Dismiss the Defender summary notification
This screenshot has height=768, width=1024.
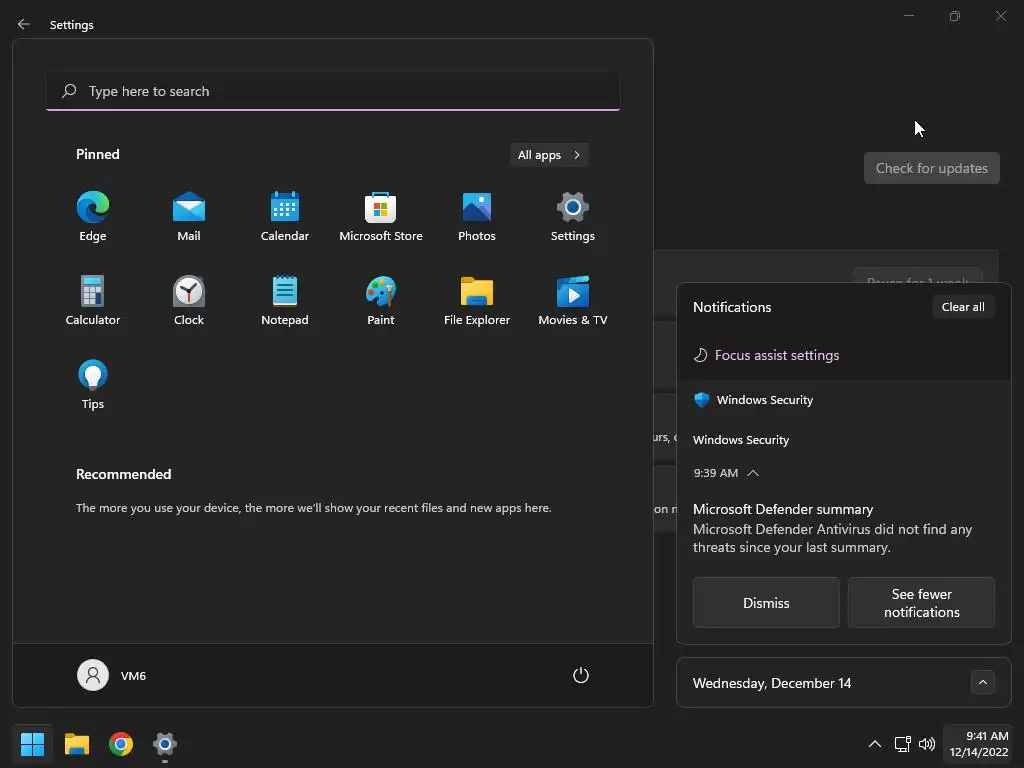(766, 603)
